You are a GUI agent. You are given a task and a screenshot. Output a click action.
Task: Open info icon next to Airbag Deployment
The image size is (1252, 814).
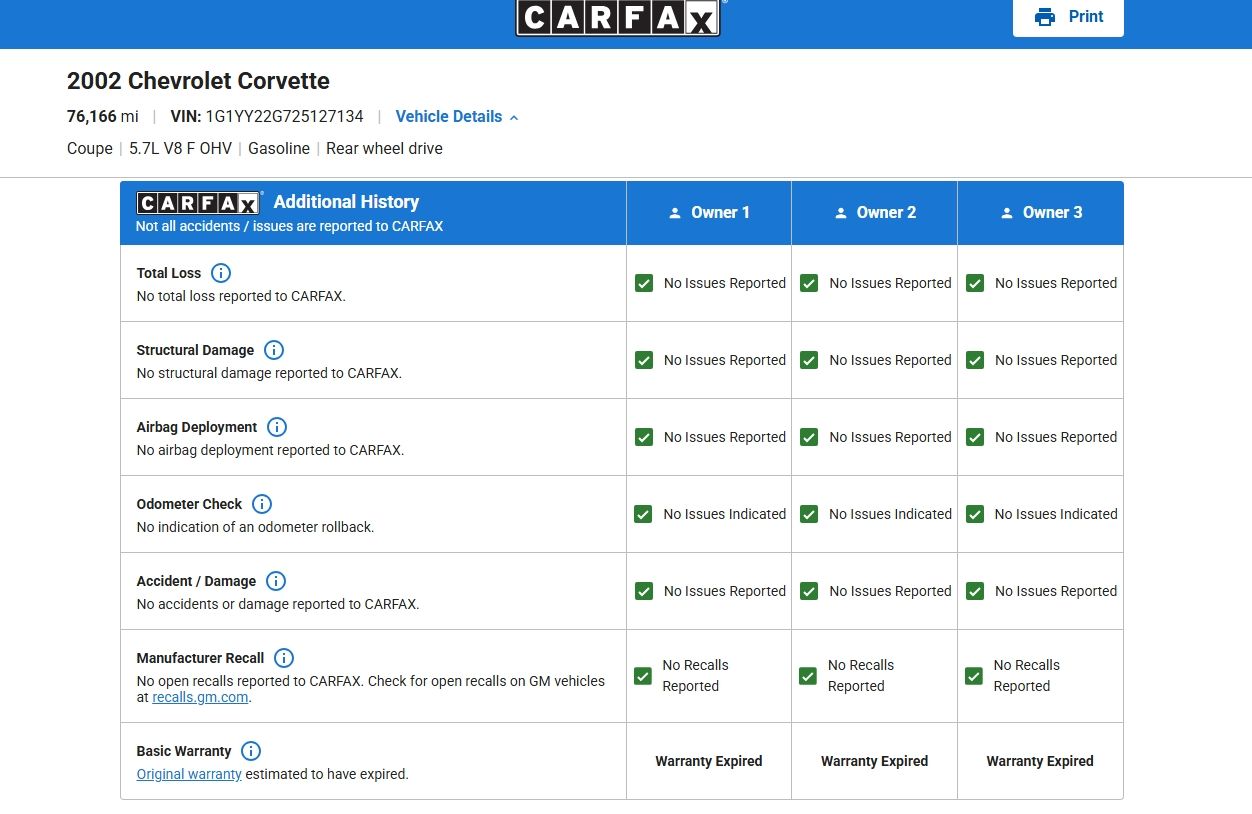point(277,427)
